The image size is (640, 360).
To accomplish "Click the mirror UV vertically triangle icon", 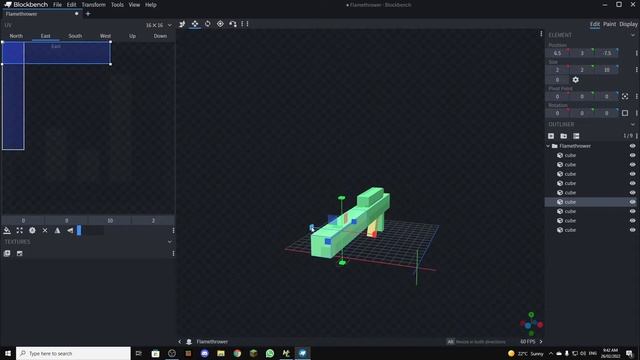I will click(x=70, y=231).
